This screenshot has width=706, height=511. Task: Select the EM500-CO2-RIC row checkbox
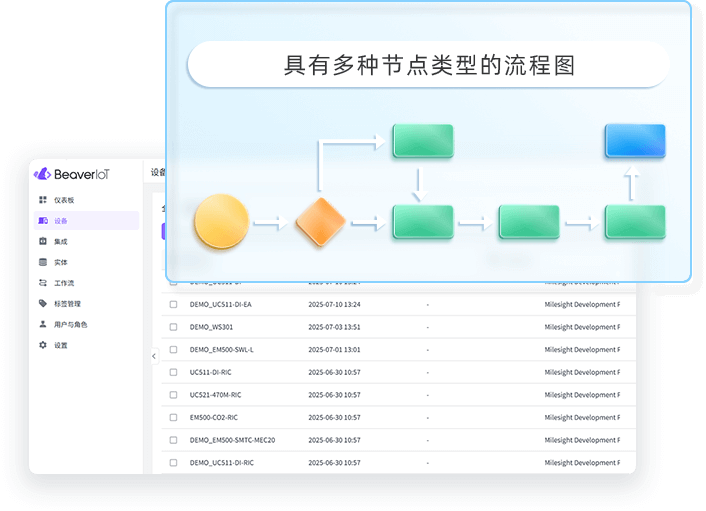tap(173, 417)
